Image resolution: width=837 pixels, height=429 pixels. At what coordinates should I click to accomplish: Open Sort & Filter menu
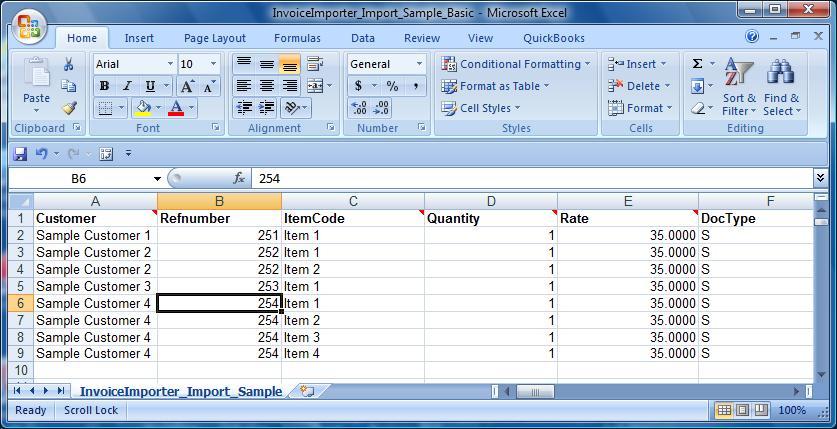point(739,87)
